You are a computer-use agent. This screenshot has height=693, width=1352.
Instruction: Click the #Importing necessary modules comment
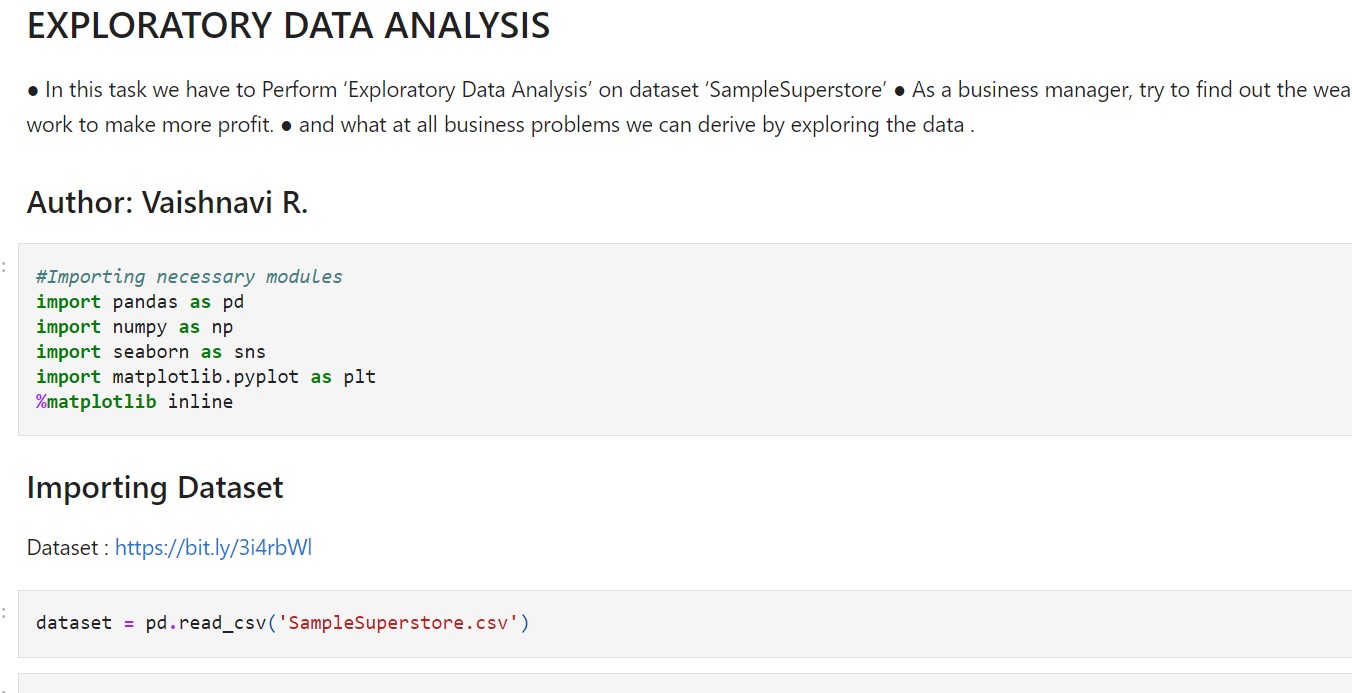click(189, 277)
